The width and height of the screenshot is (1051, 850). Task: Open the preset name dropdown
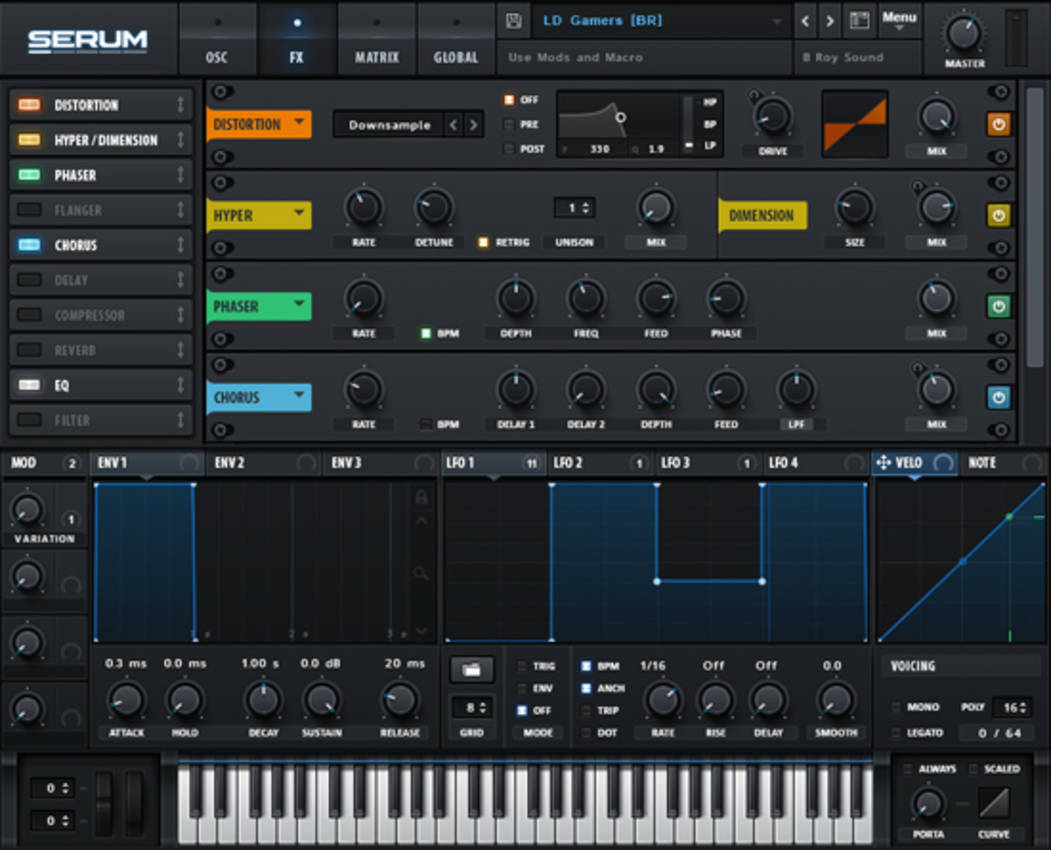click(x=776, y=21)
